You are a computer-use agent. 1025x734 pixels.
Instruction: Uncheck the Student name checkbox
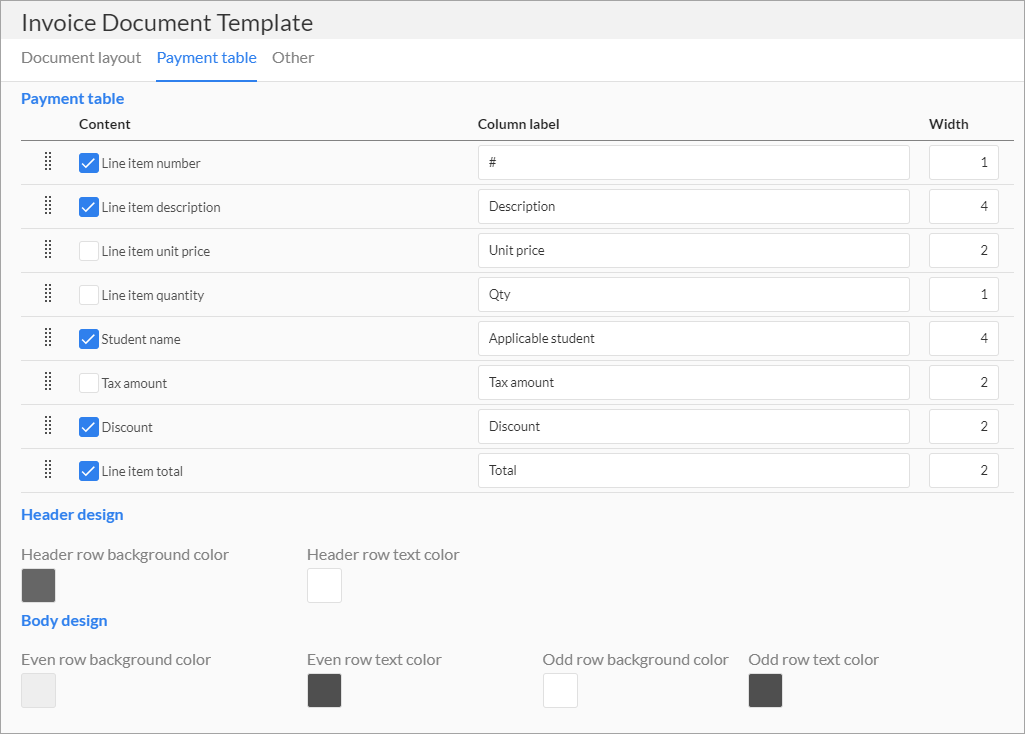[89, 339]
